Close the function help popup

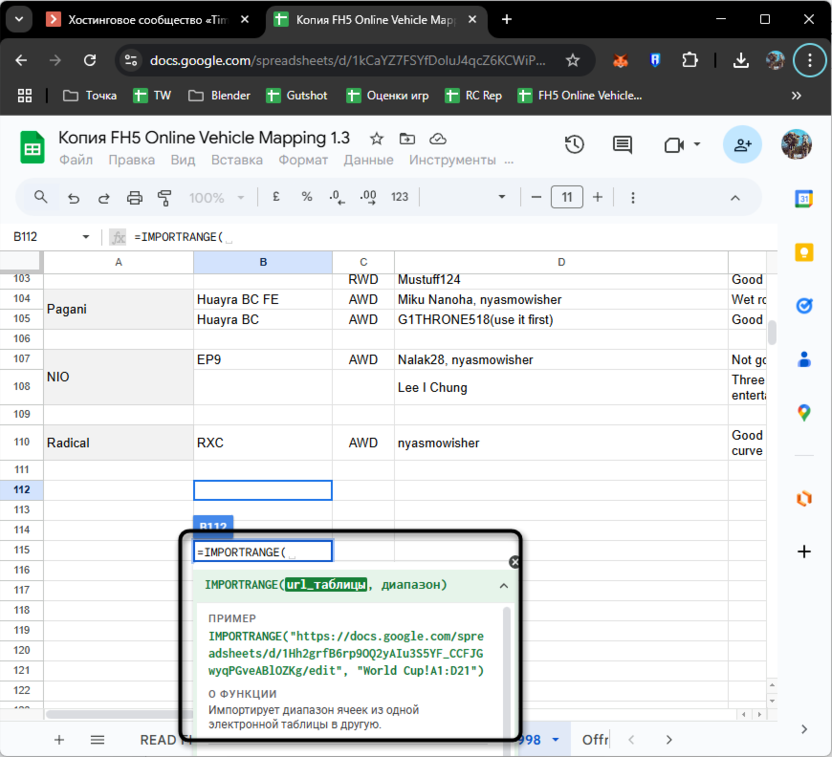point(514,562)
